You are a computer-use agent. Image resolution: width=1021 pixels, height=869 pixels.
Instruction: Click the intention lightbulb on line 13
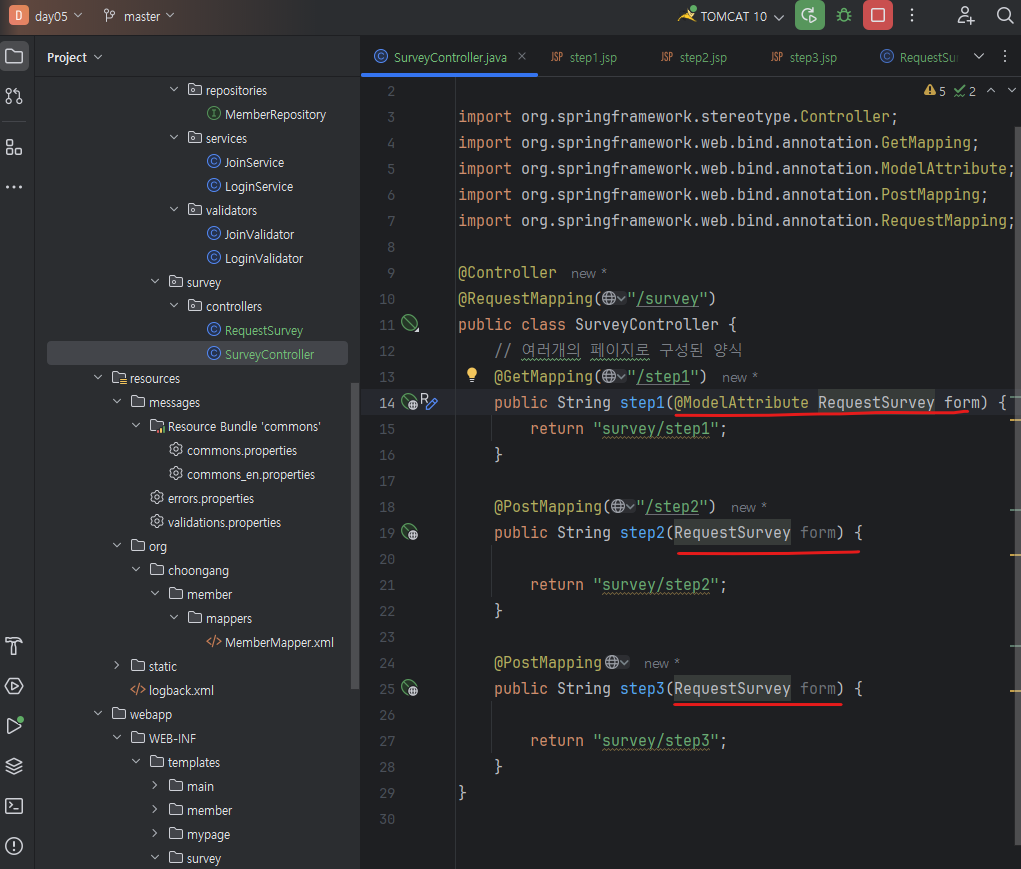pos(473,376)
